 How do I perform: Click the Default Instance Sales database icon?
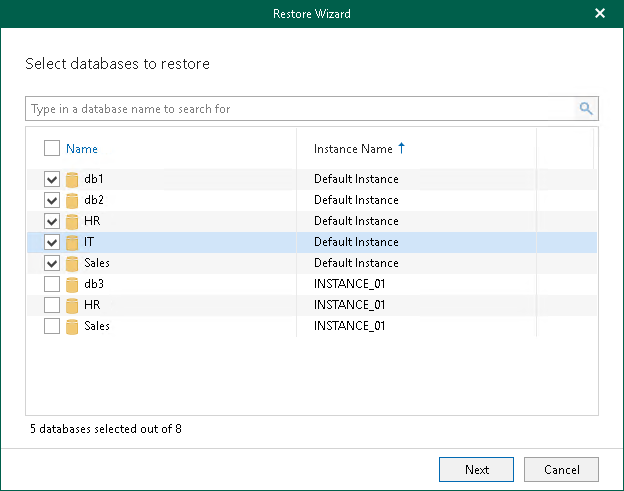pos(72,264)
